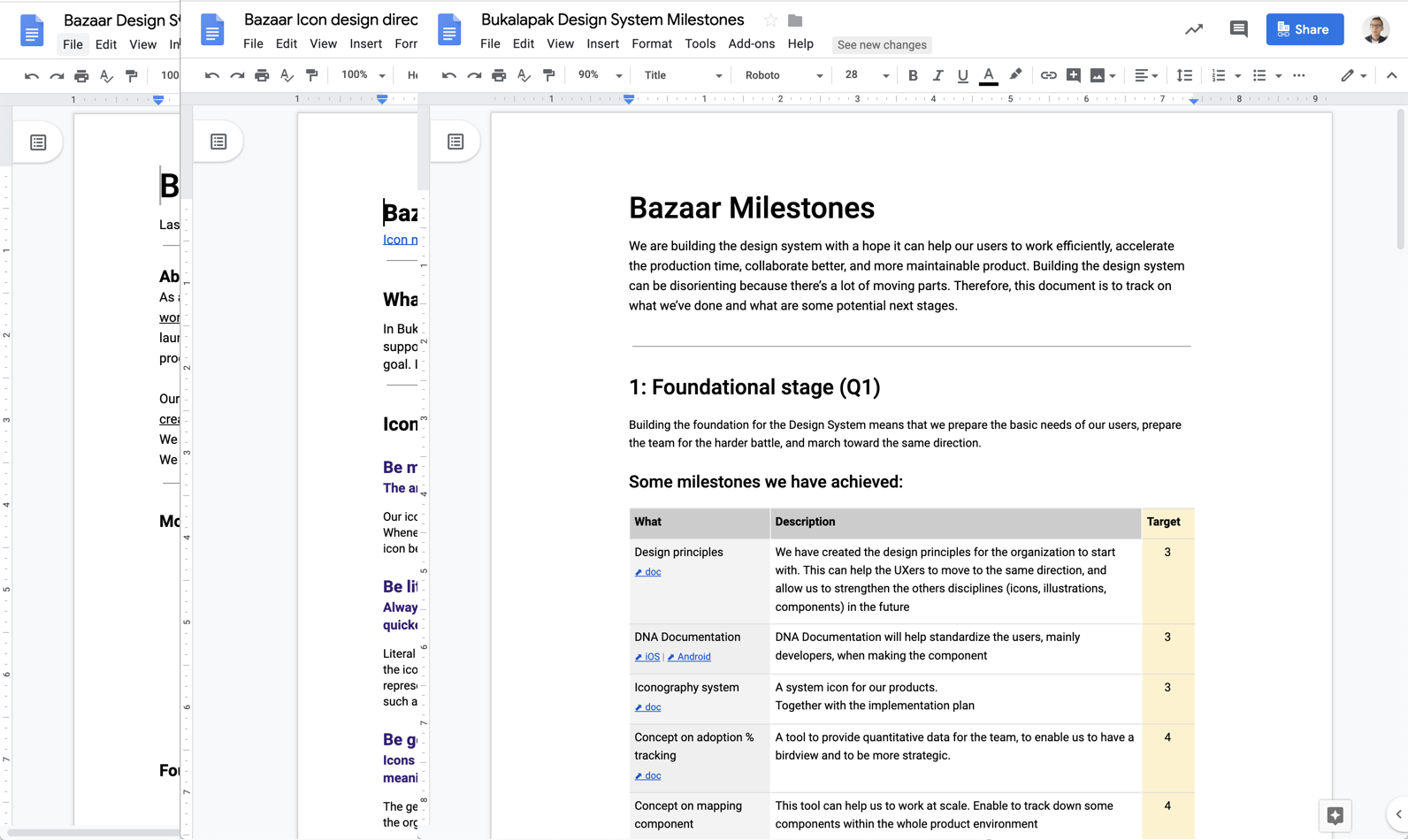Click the blue Share button

pos(1305,29)
